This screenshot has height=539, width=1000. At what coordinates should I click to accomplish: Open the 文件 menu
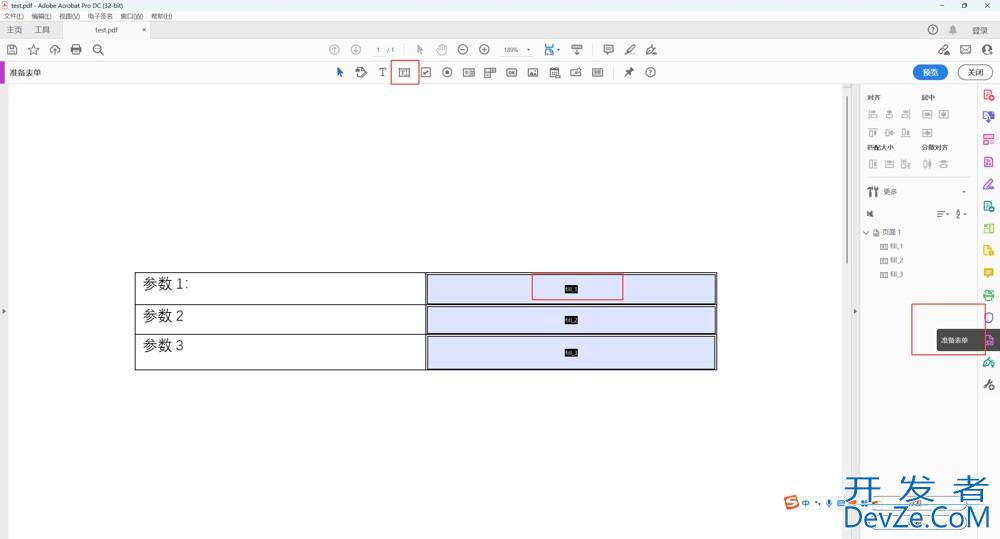tap(13, 16)
